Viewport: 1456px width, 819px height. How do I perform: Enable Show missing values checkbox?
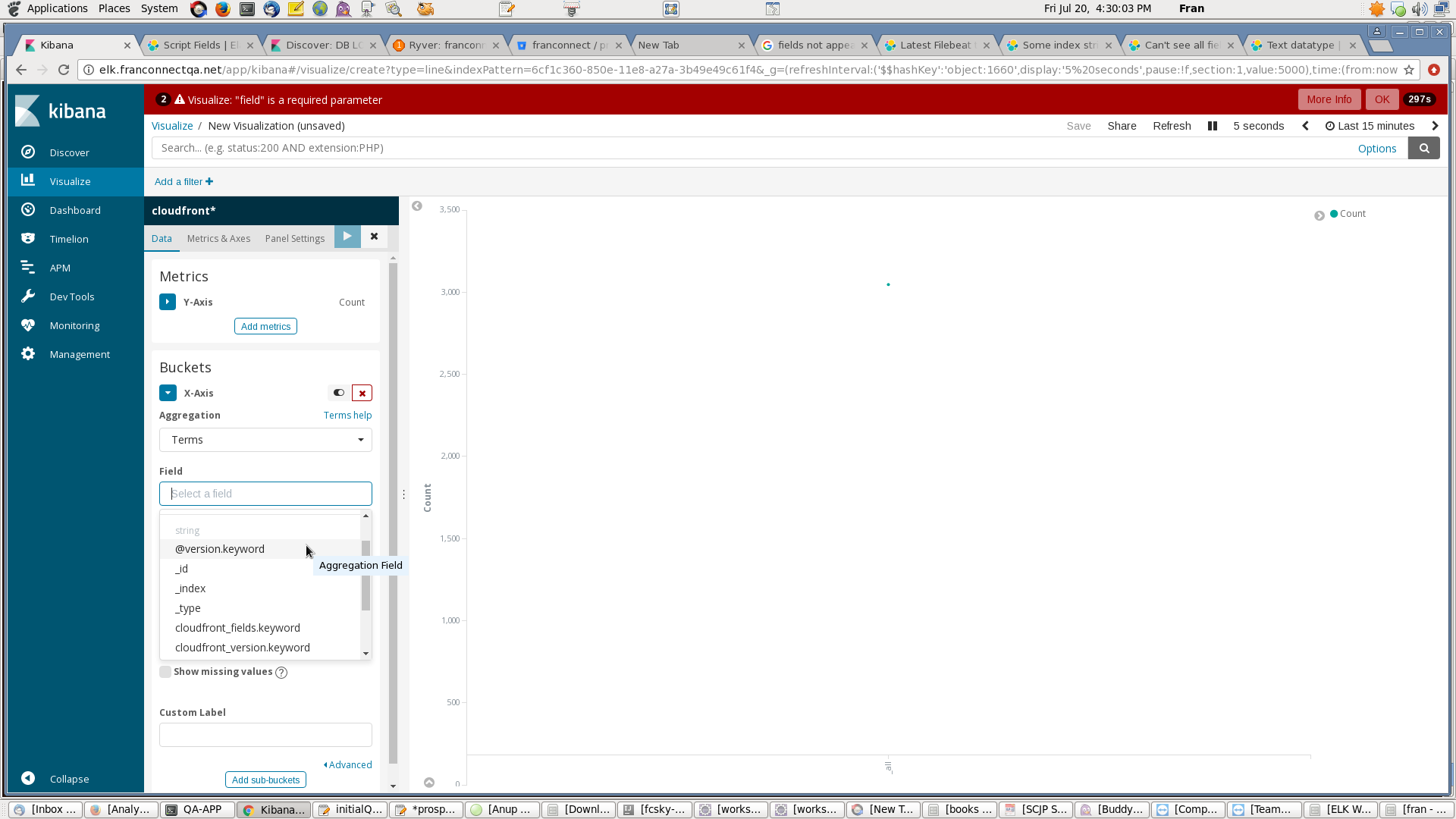click(x=165, y=672)
